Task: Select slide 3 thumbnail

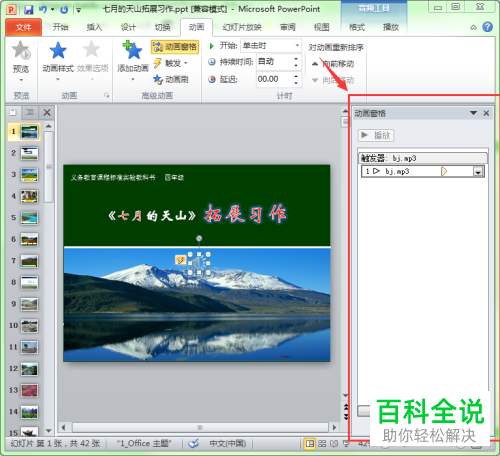Action: tap(29, 175)
